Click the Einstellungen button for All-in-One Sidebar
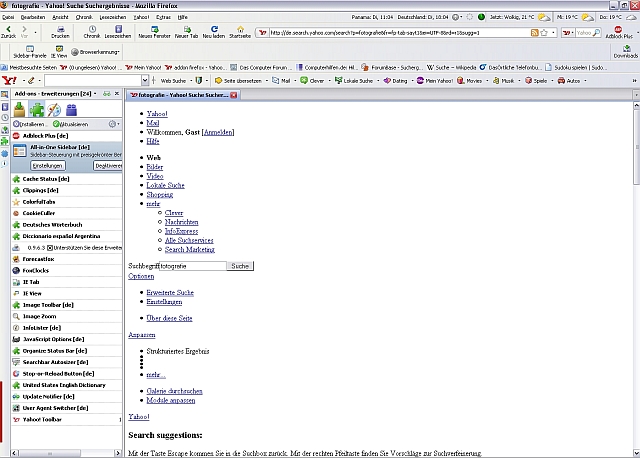This screenshot has width=640, height=458. 47,165
